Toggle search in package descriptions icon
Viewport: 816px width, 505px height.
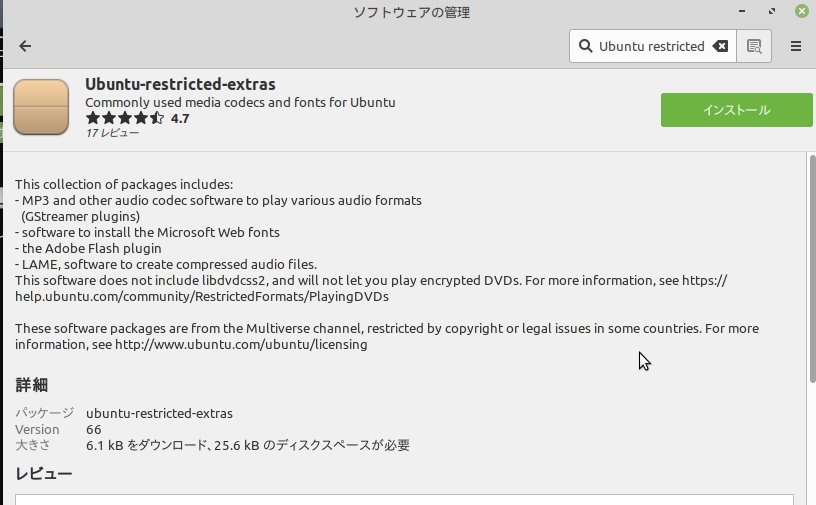(754, 46)
